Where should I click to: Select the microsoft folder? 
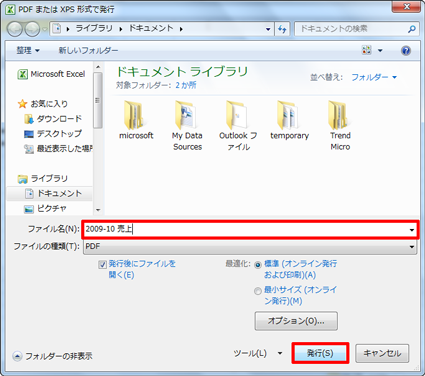click(x=136, y=120)
